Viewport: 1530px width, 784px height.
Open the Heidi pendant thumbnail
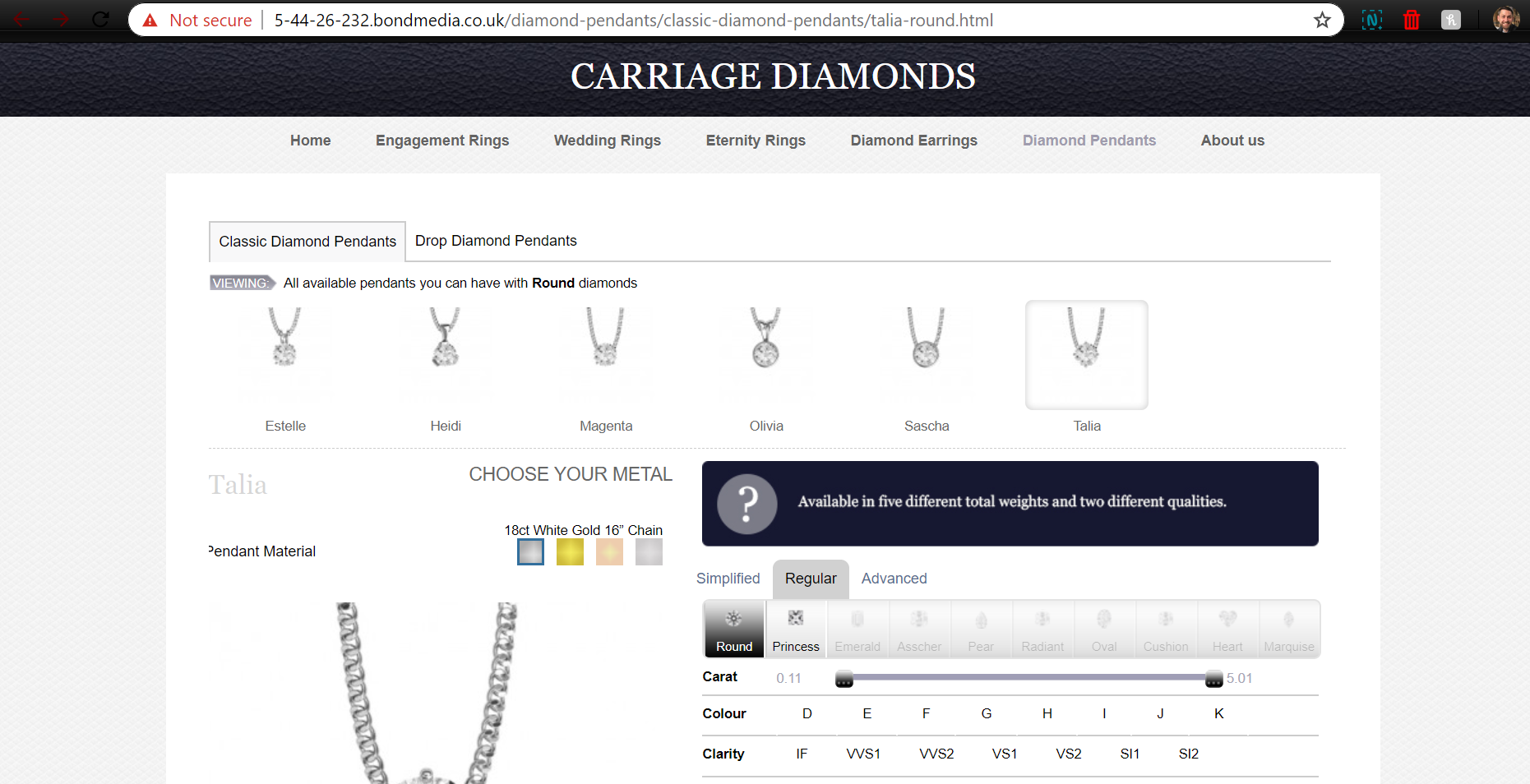point(446,354)
